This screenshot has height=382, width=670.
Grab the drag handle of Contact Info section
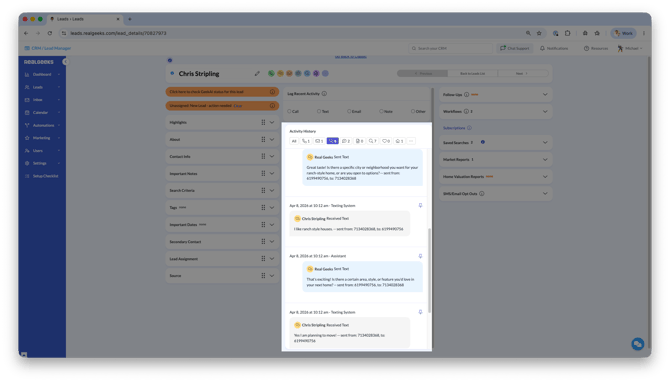(263, 156)
